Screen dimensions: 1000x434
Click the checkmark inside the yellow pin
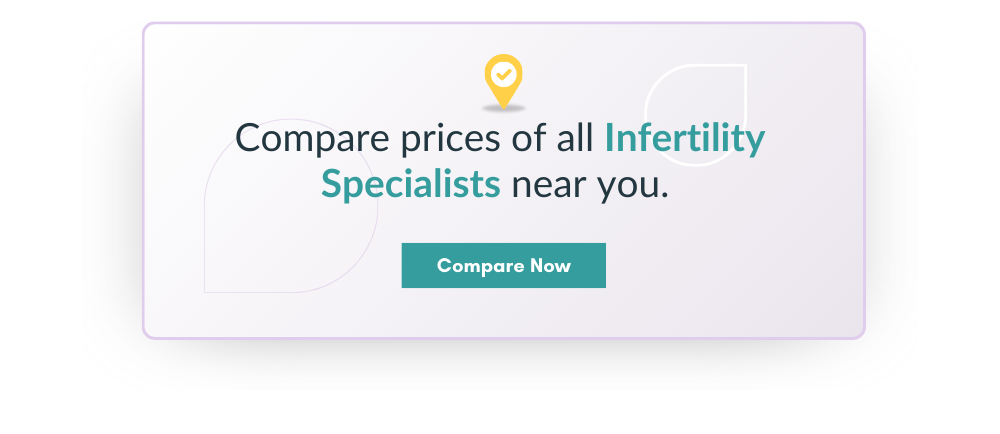tap(504, 75)
